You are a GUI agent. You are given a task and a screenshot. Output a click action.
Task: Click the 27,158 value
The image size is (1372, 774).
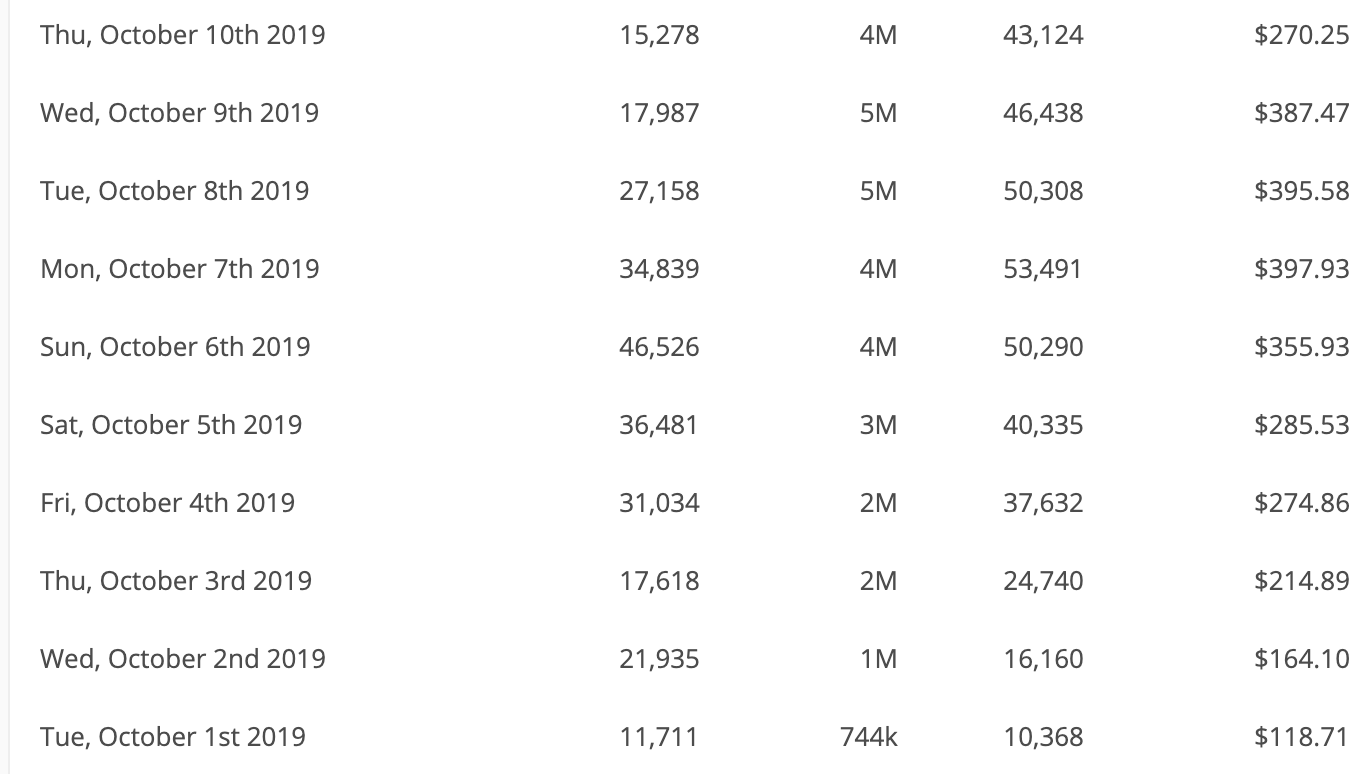click(x=659, y=191)
